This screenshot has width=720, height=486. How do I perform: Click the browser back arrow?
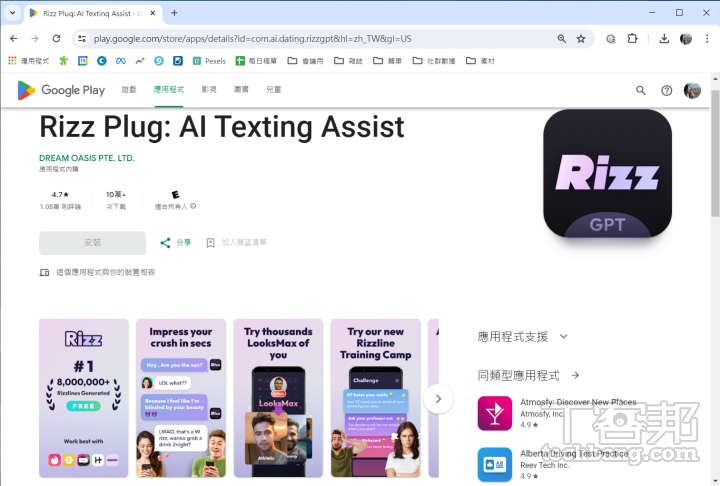(14, 39)
